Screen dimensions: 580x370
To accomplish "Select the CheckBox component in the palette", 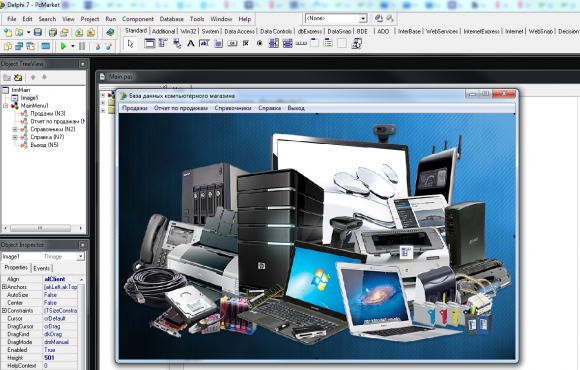I will 246,43.
